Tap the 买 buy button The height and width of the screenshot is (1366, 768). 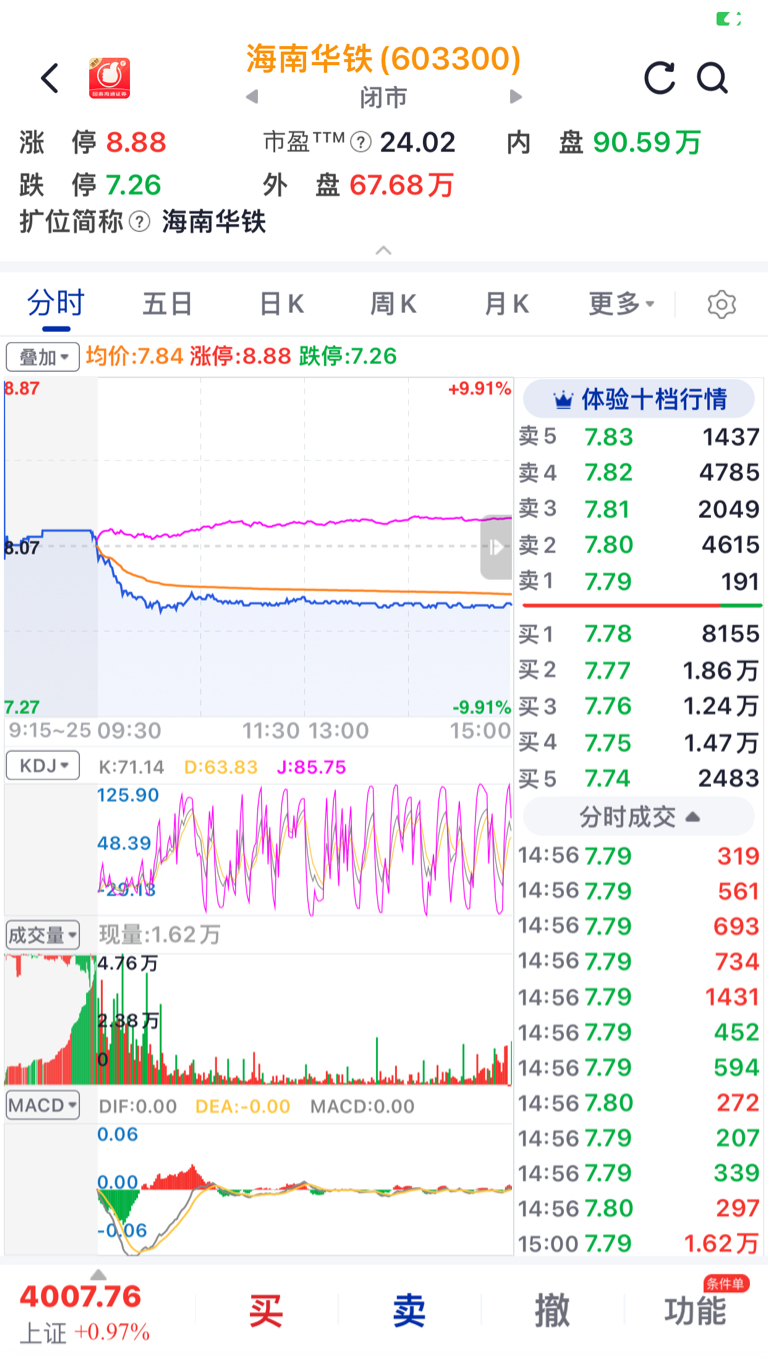266,1310
